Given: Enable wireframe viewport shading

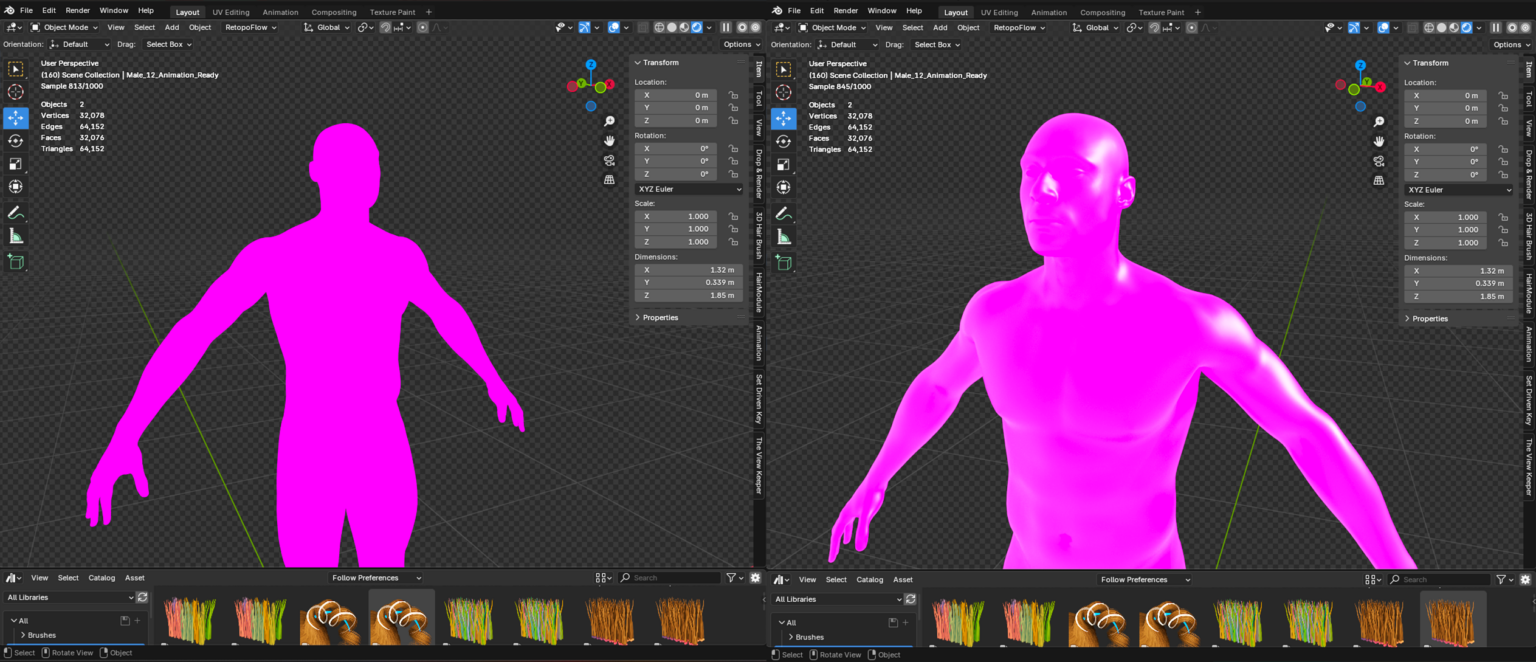Looking at the screenshot, I should (x=658, y=27).
